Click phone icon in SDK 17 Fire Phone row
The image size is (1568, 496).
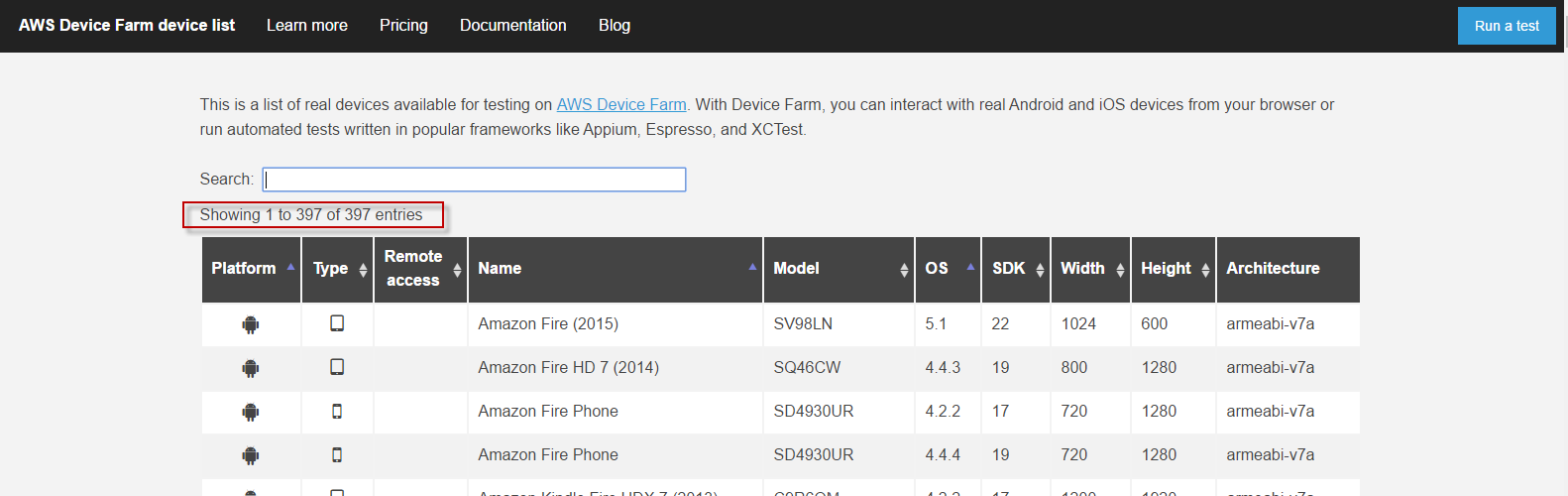pos(337,411)
